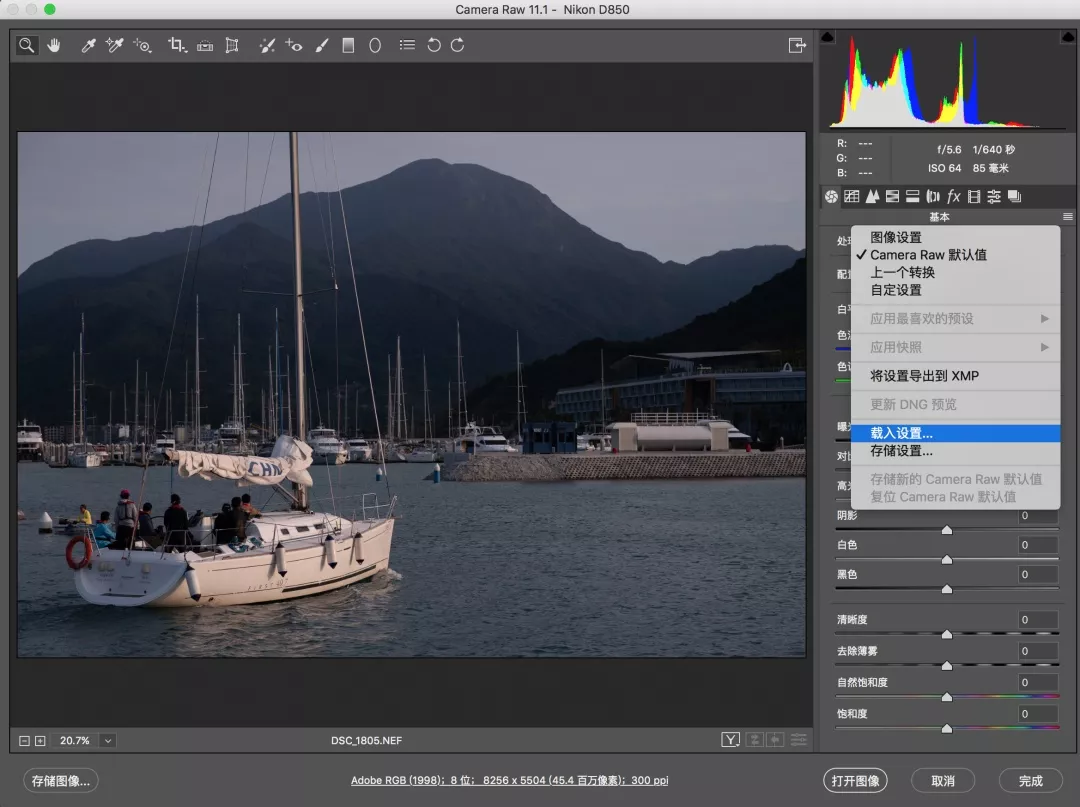Click the 打开图像 button

pos(855,781)
